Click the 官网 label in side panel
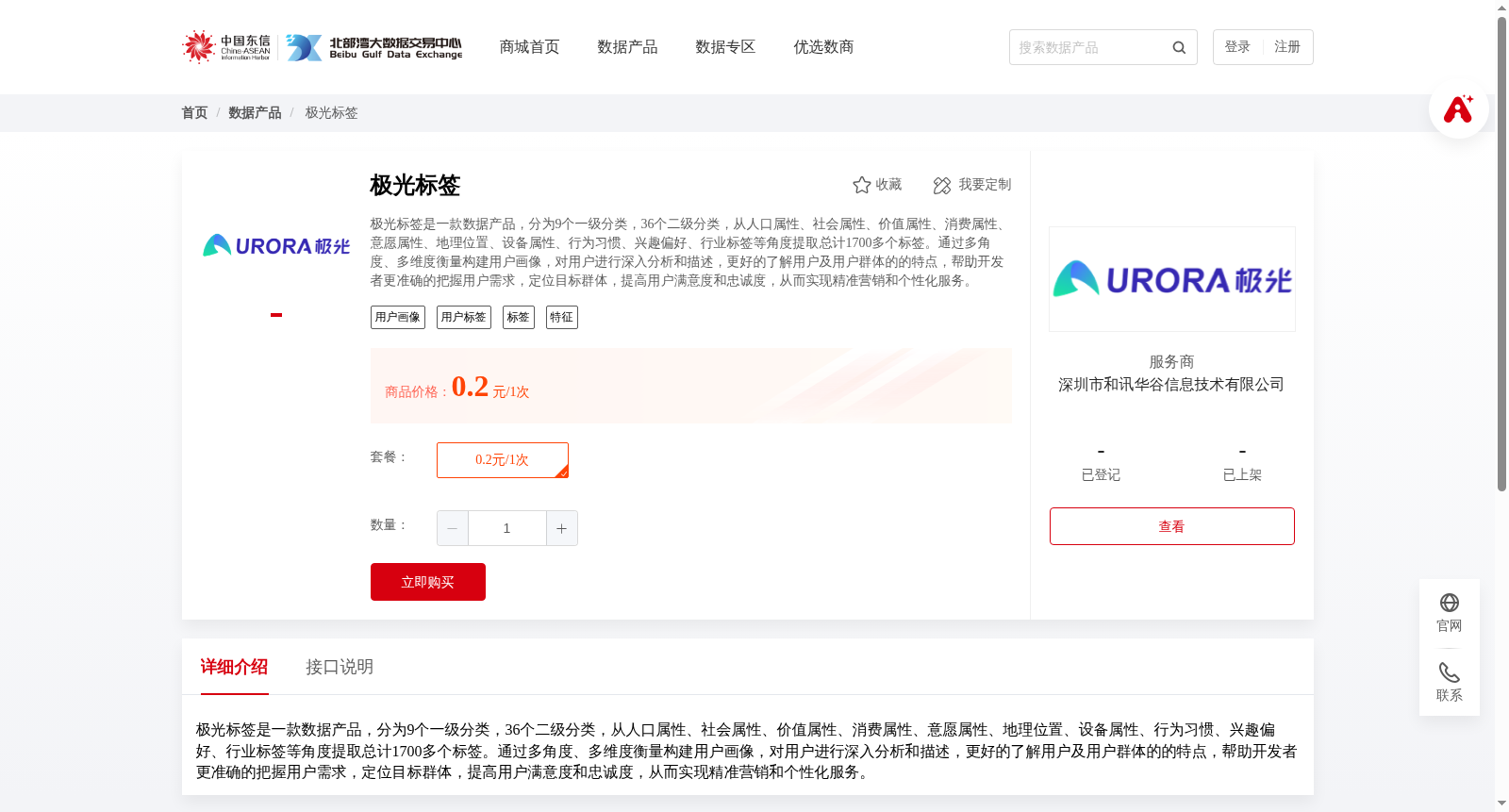Screen dimensions: 1509x812 coord(1450,626)
